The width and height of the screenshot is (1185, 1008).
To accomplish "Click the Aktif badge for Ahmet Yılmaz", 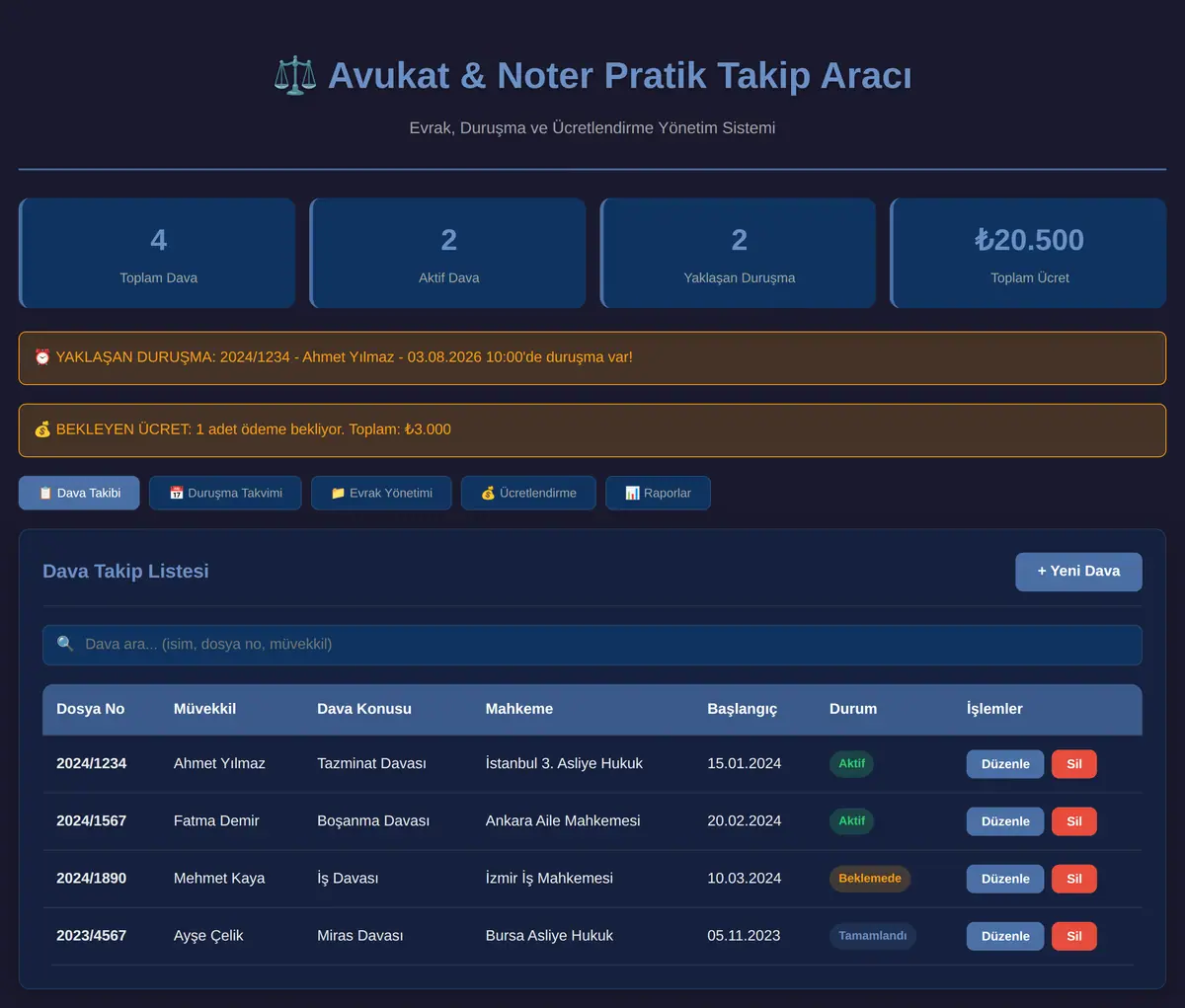I will coord(851,764).
